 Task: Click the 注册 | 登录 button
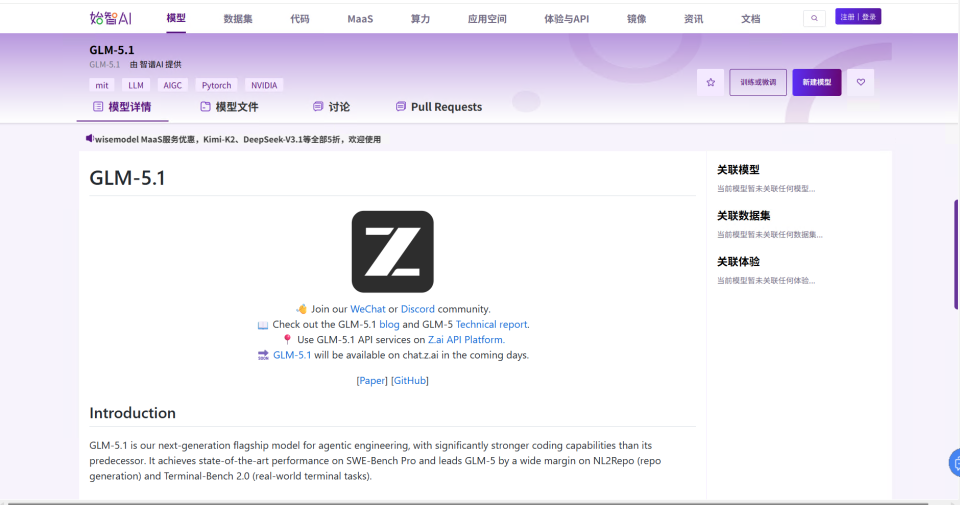click(858, 17)
